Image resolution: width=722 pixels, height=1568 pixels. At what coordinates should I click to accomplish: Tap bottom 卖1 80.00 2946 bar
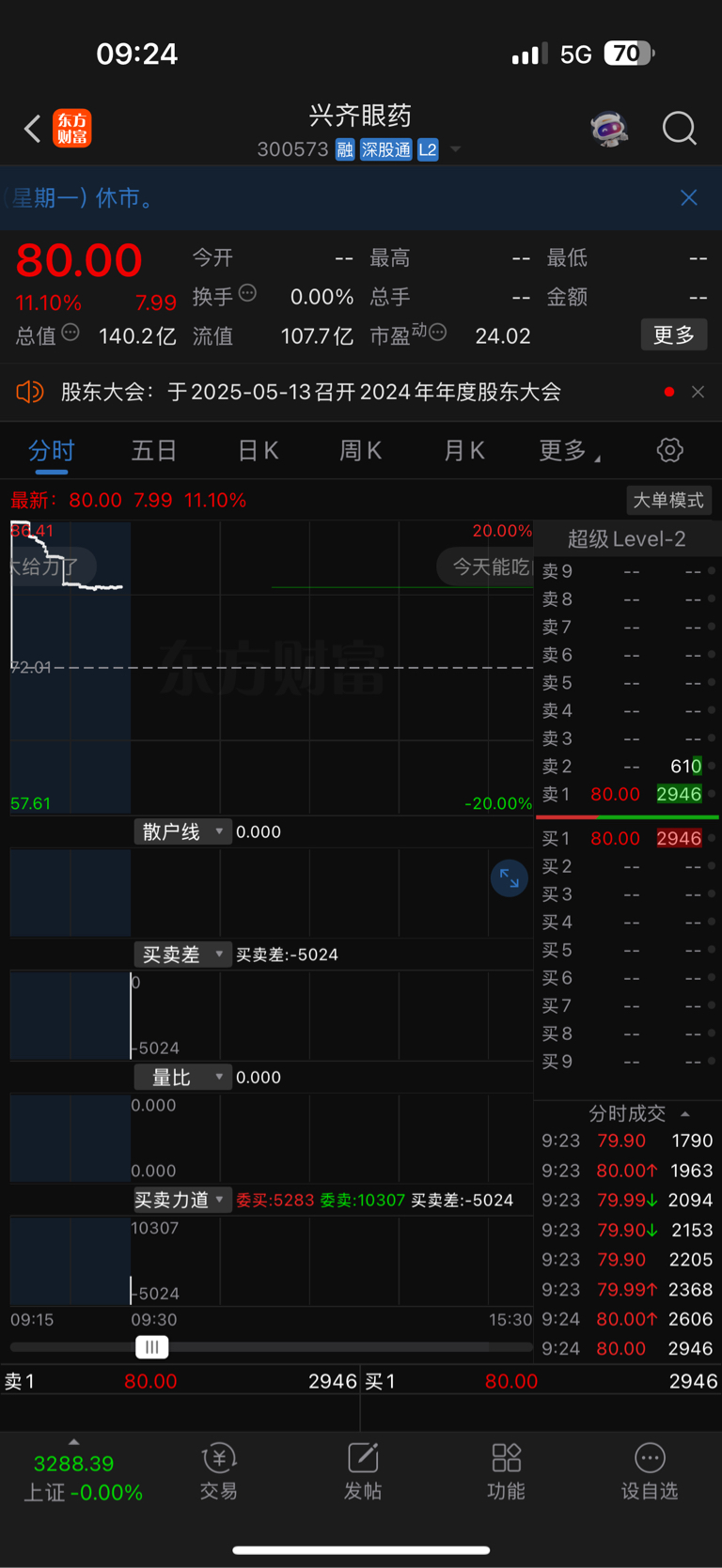point(180,1381)
